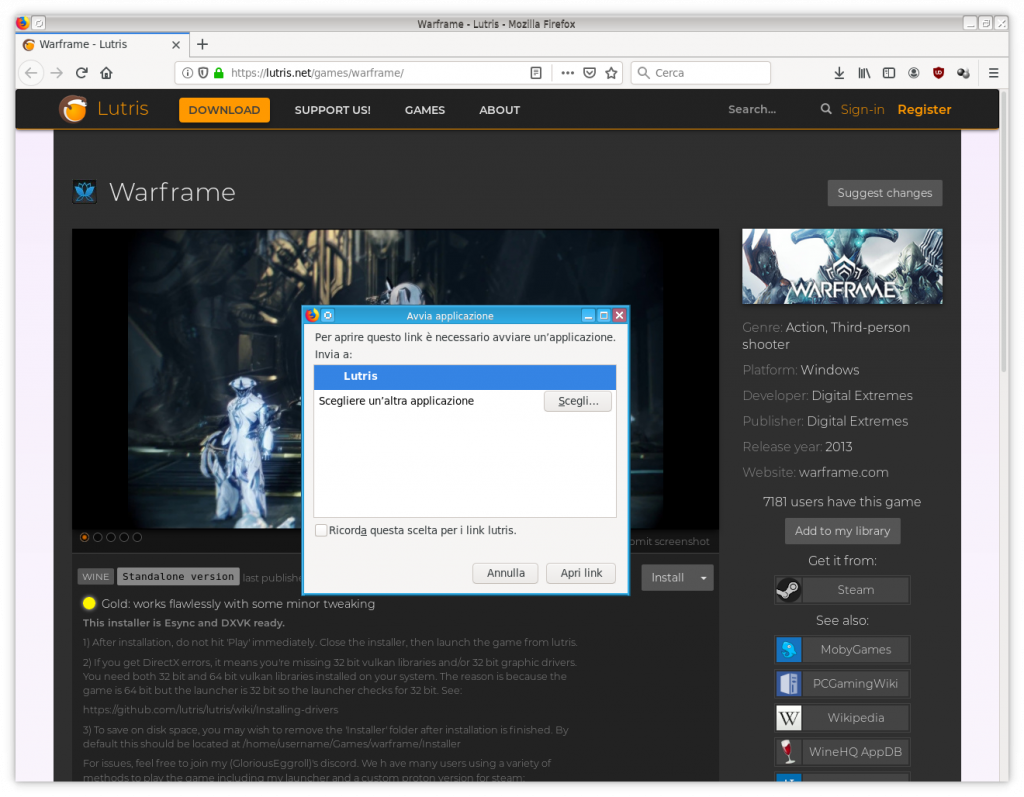
Task: Open the warframe.com website link
Action: (843, 472)
